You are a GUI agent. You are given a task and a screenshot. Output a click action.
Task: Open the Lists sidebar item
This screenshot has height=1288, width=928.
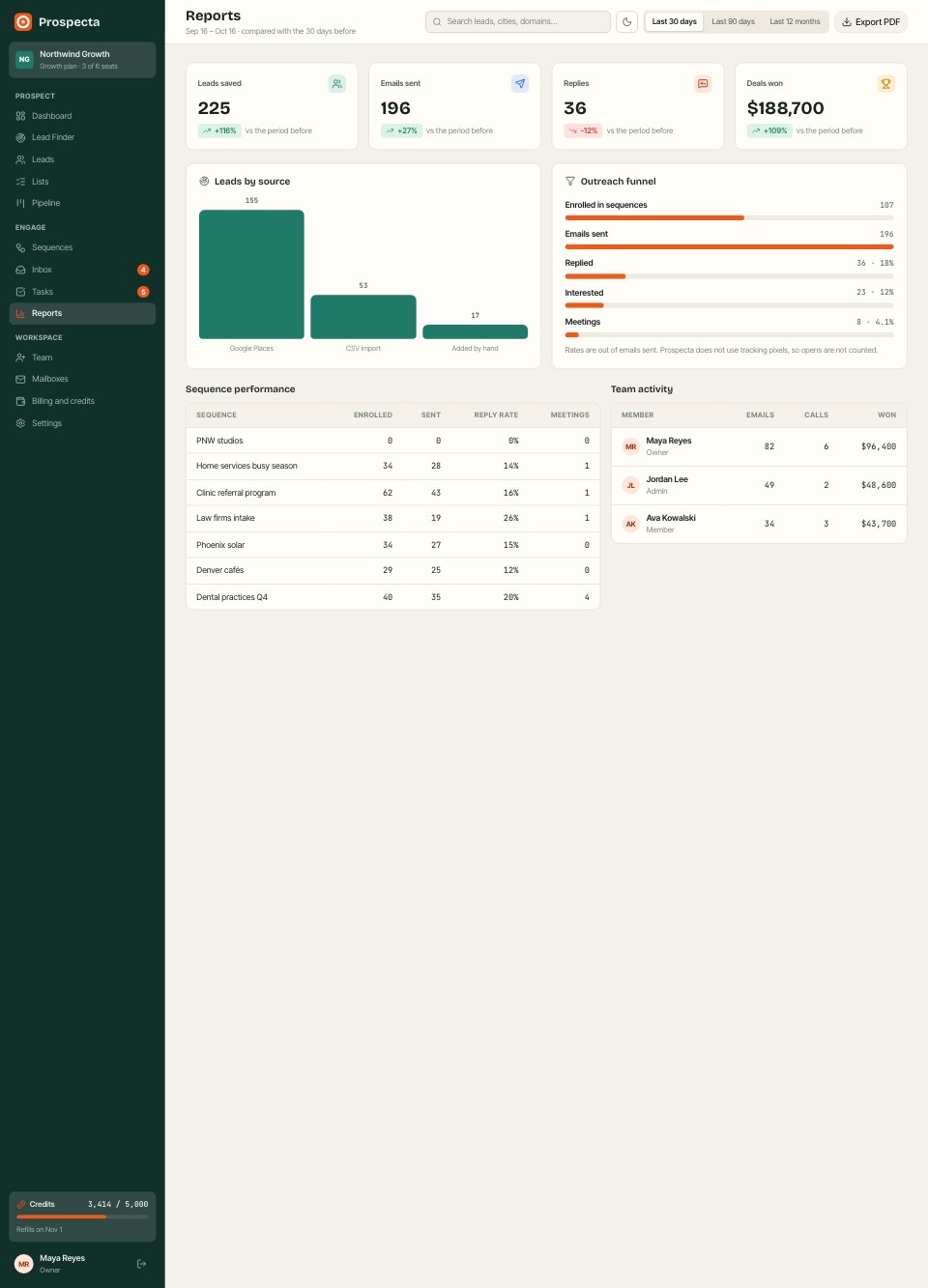point(82,182)
